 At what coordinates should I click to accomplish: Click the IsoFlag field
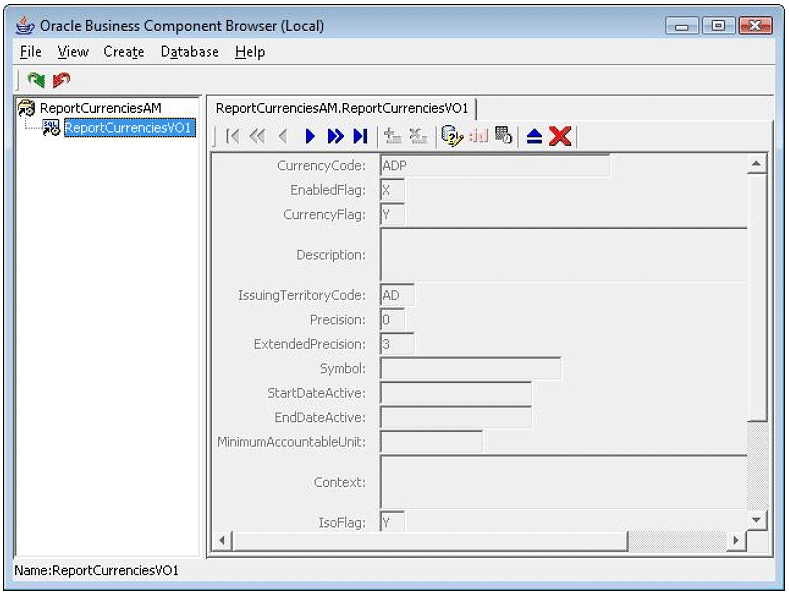[392, 522]
